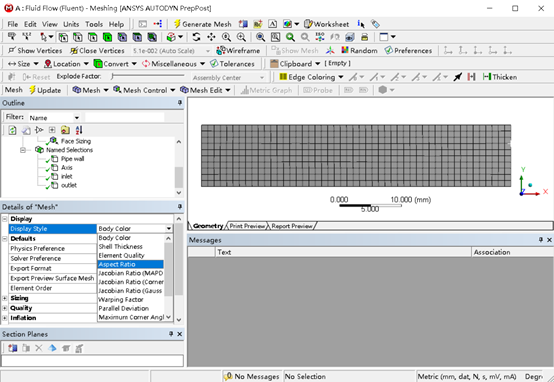Select the outlet named selection
This screenshot has width=554, height=382.
coord(69,185)
